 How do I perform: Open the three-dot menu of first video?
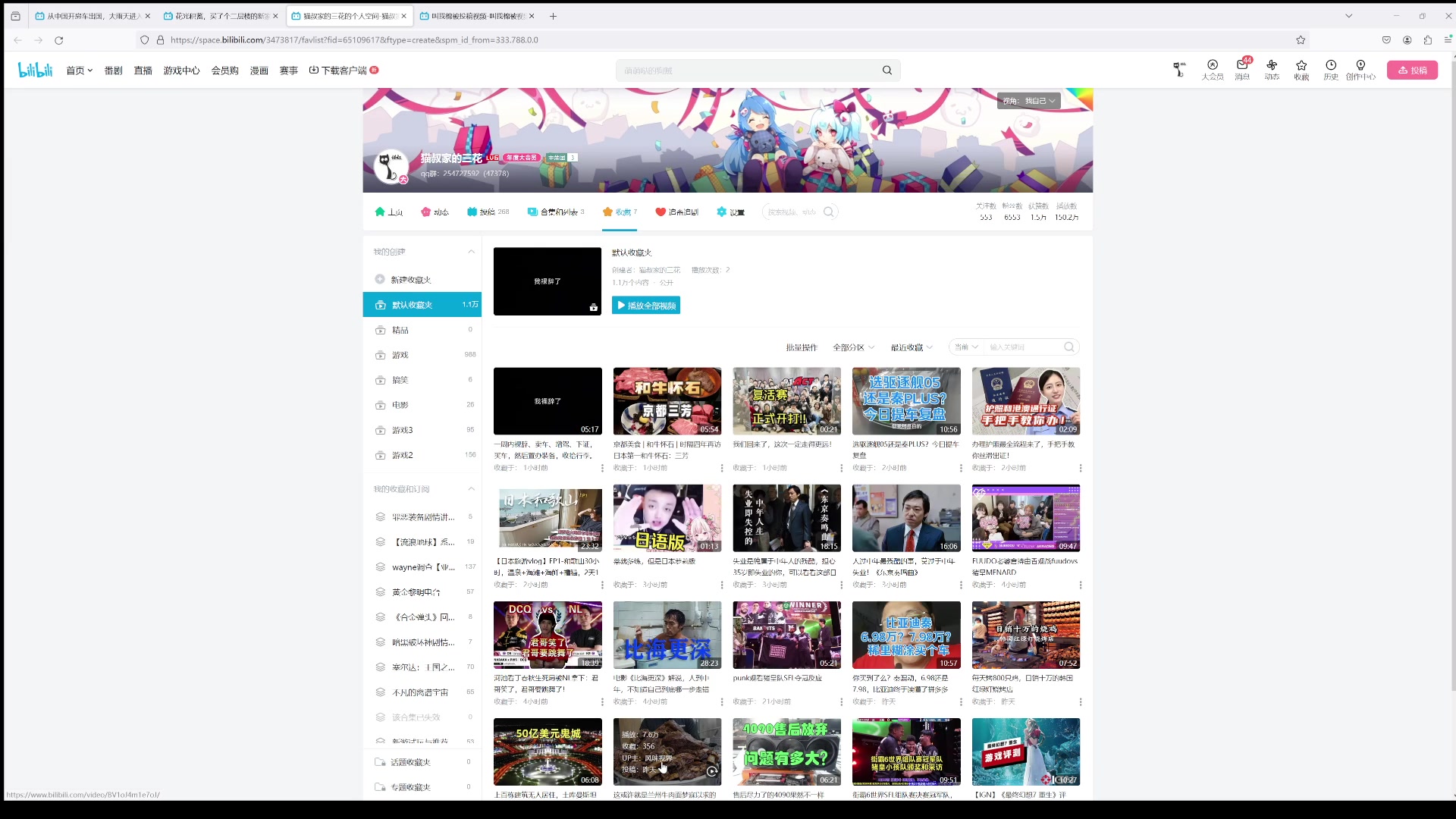(x=602, y=468)
